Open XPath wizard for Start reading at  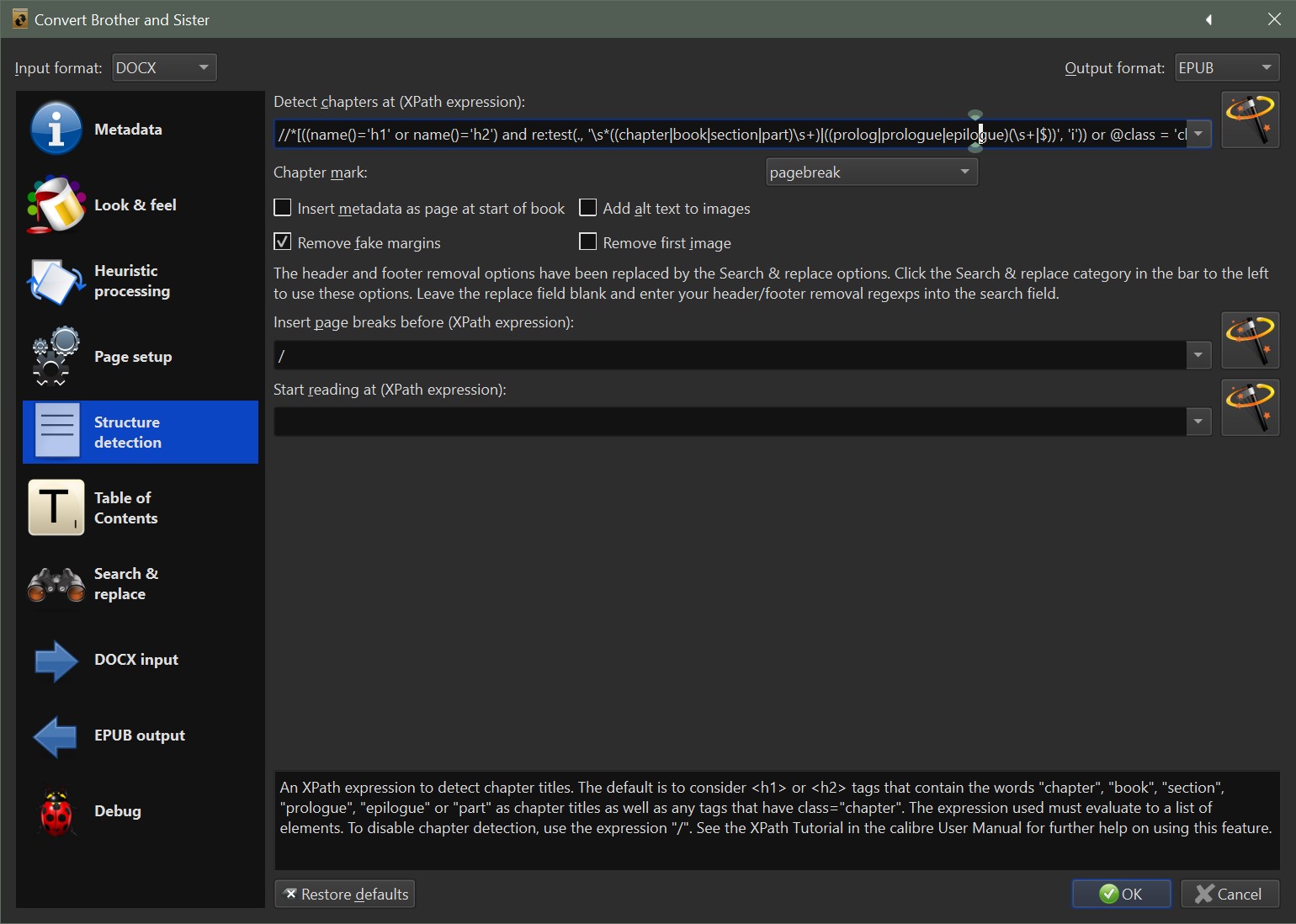coord(1250,407)
